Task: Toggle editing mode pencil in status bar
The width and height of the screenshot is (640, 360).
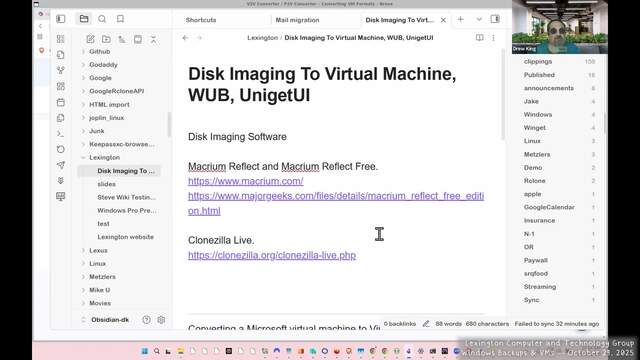Action: (x=426, y=324)
